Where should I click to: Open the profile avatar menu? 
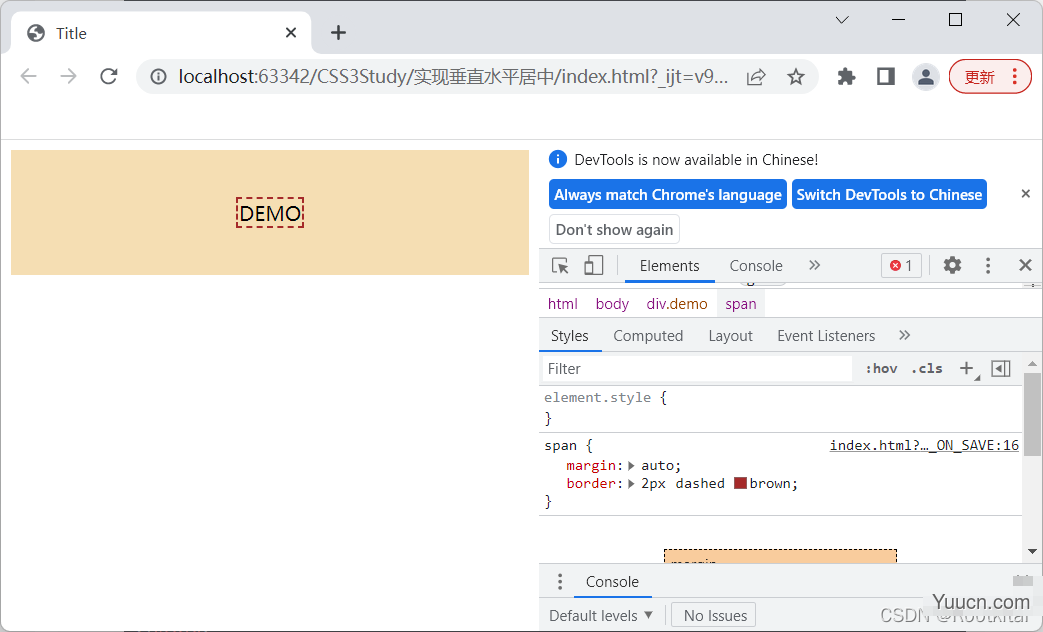click(925, 77)
